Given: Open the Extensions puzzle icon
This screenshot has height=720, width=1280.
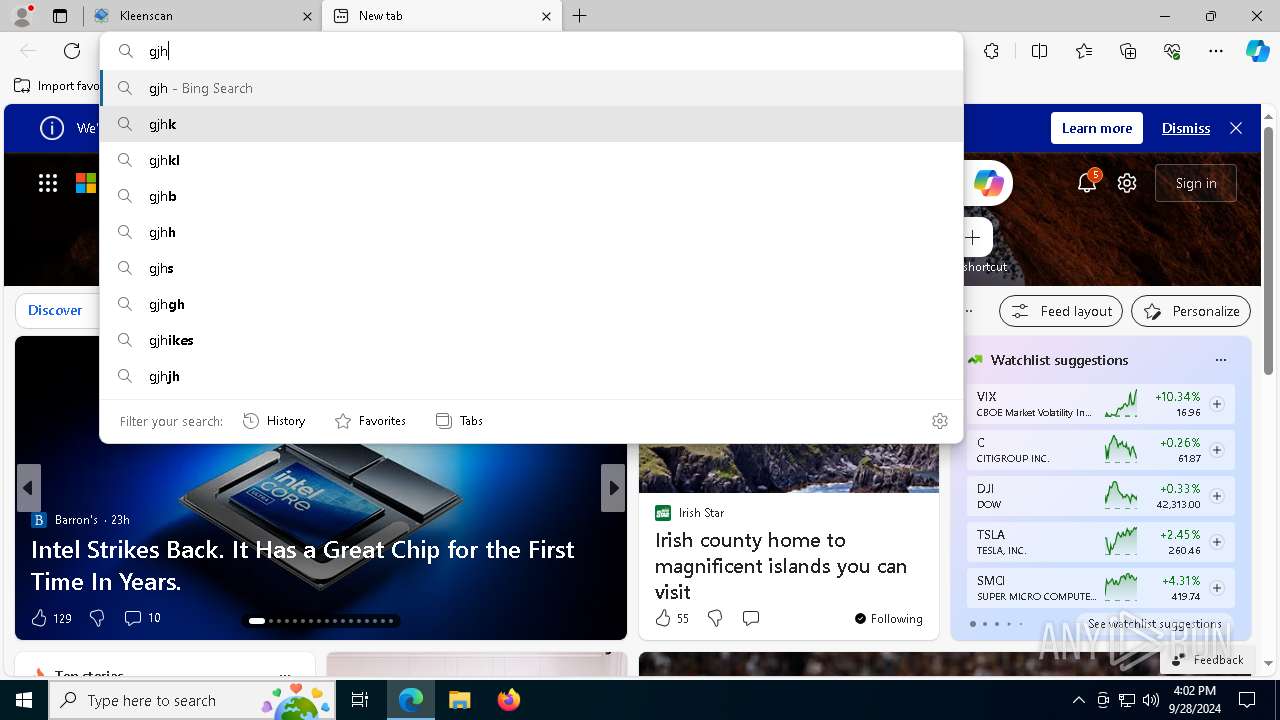Looking at the screenshot, I should point(991,51).
